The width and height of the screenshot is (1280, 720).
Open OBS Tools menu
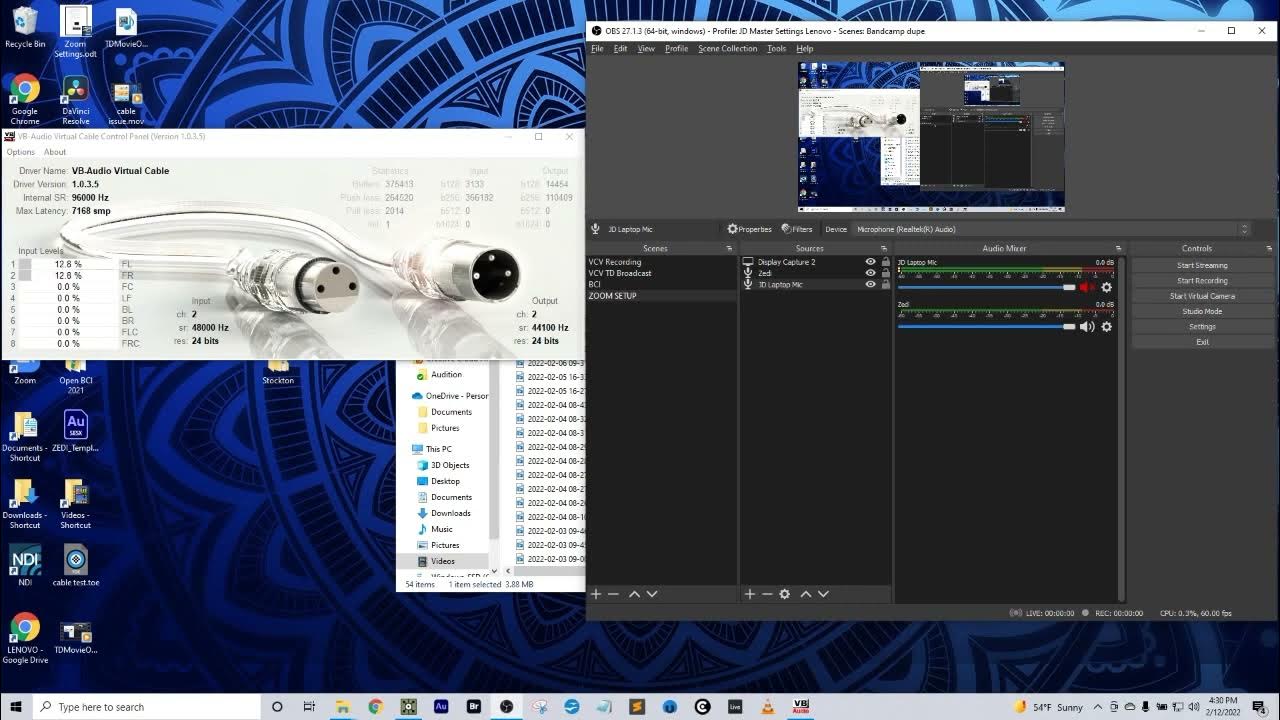(x=776, y=48)
